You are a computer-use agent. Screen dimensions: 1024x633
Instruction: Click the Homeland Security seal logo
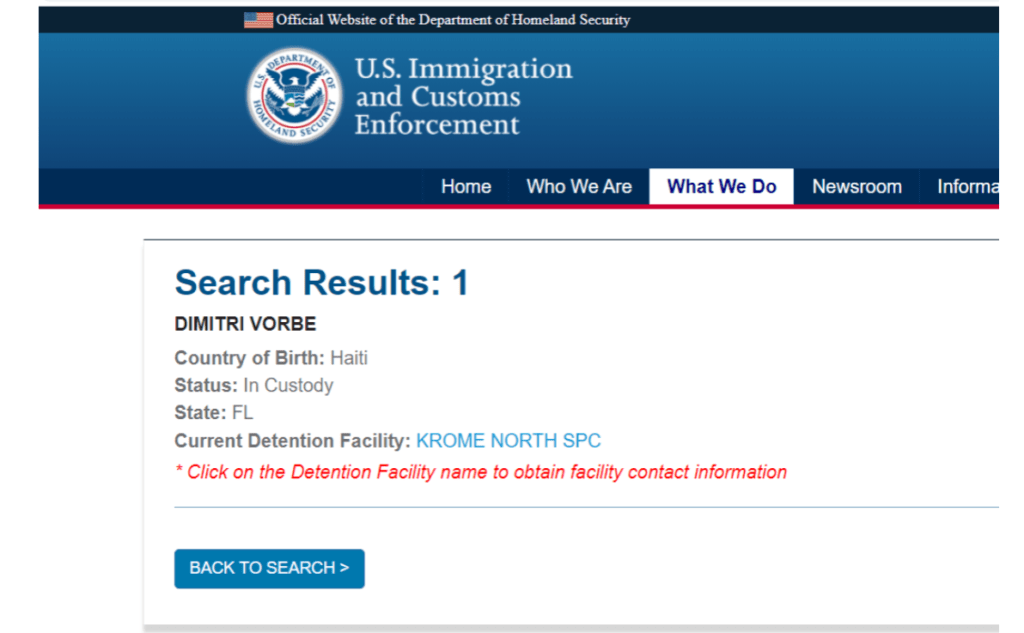(294, 96)
